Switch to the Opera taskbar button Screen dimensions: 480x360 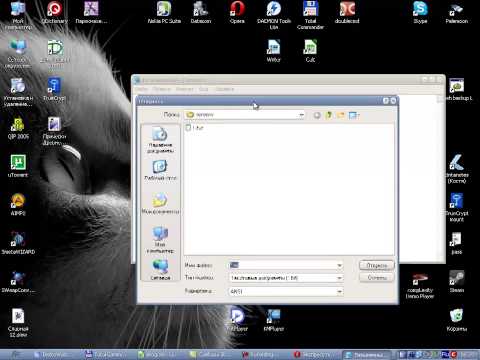point(314,355)
